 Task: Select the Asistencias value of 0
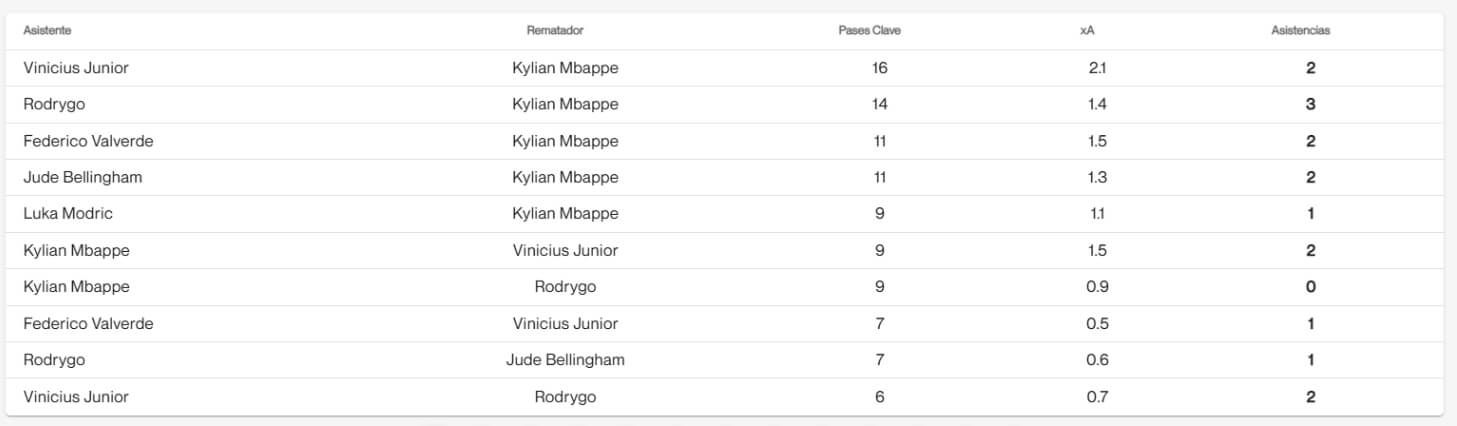[1310, 287]
